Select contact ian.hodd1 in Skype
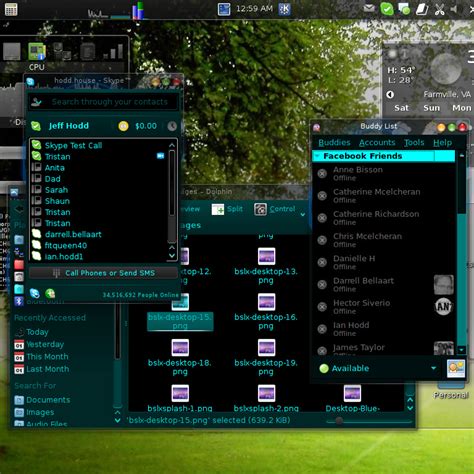 point(64,257)
